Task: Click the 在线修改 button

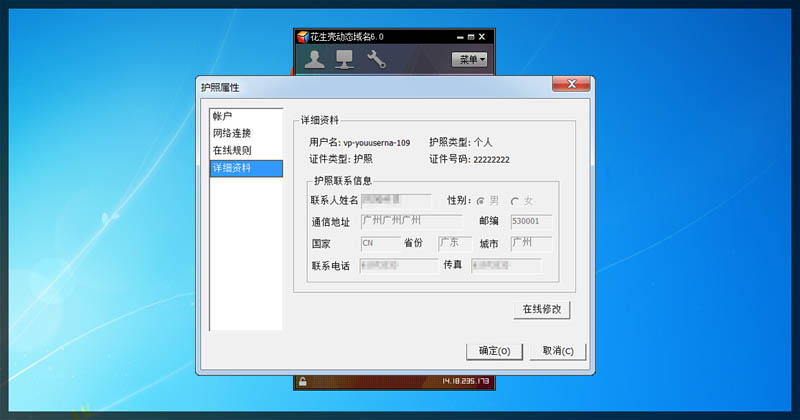Action: click(541, 309)
